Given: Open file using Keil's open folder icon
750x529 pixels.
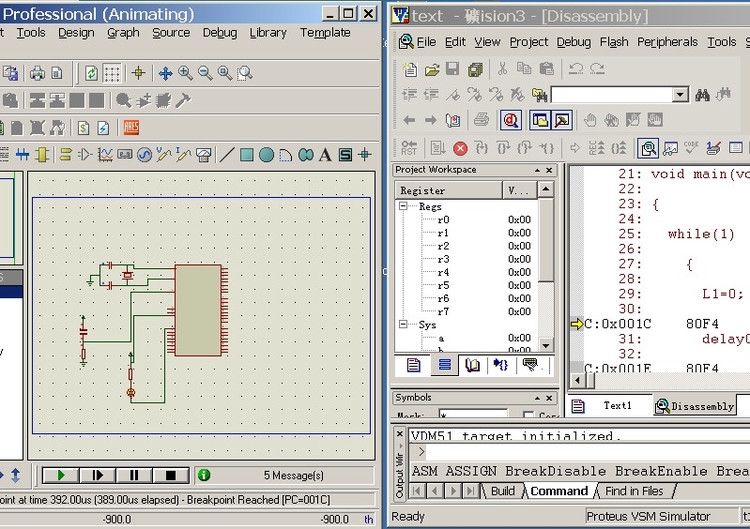Looking at the screenshot, I should click(432, 69).
